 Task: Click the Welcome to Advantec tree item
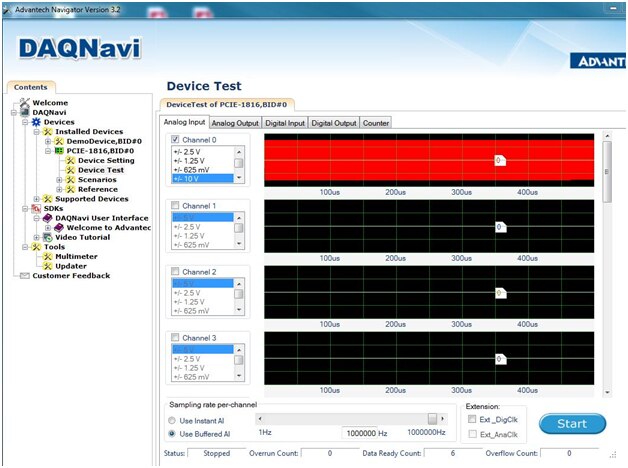(x=109, y=228)
